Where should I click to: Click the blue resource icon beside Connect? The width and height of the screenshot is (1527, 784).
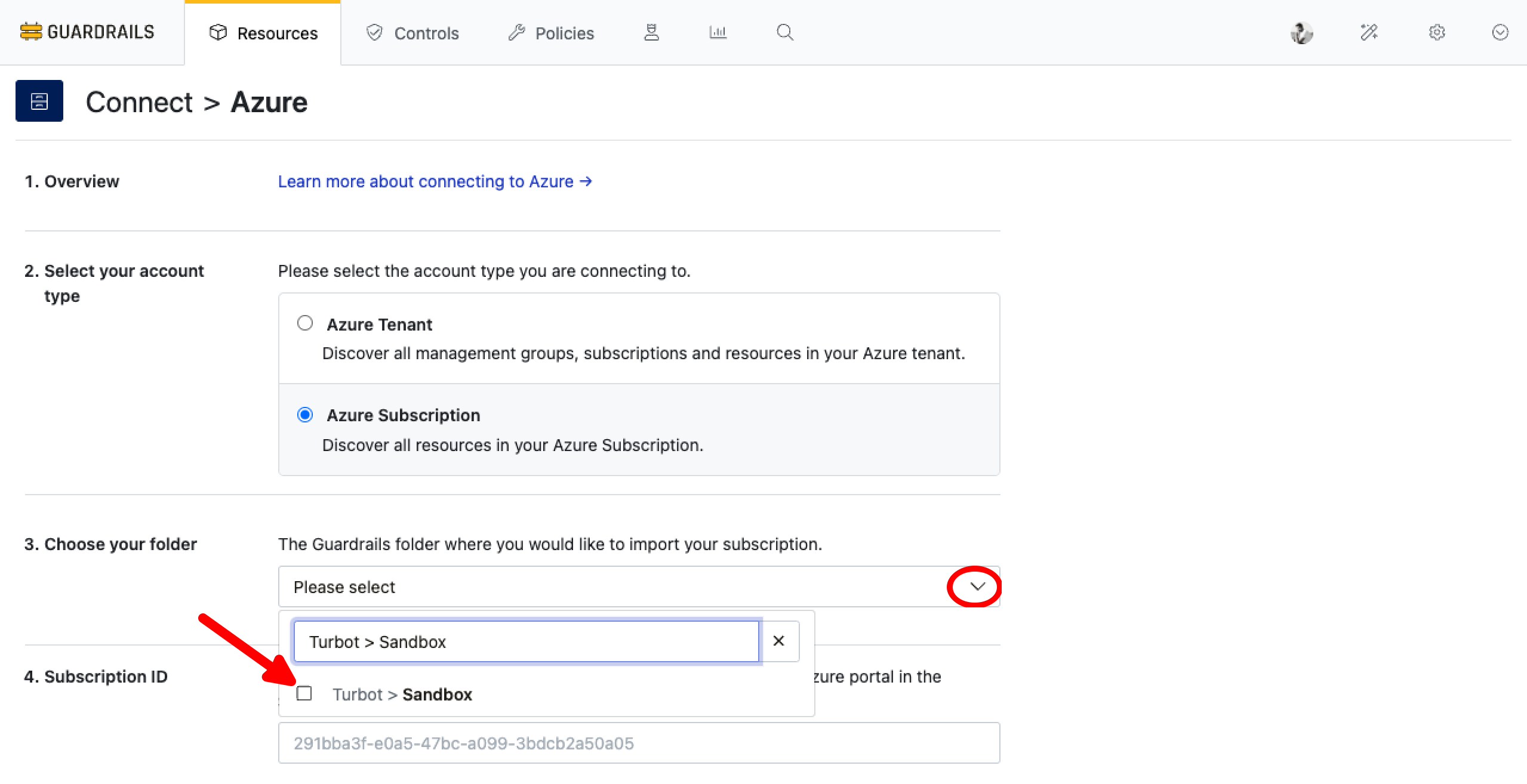(x=39, y=101)
